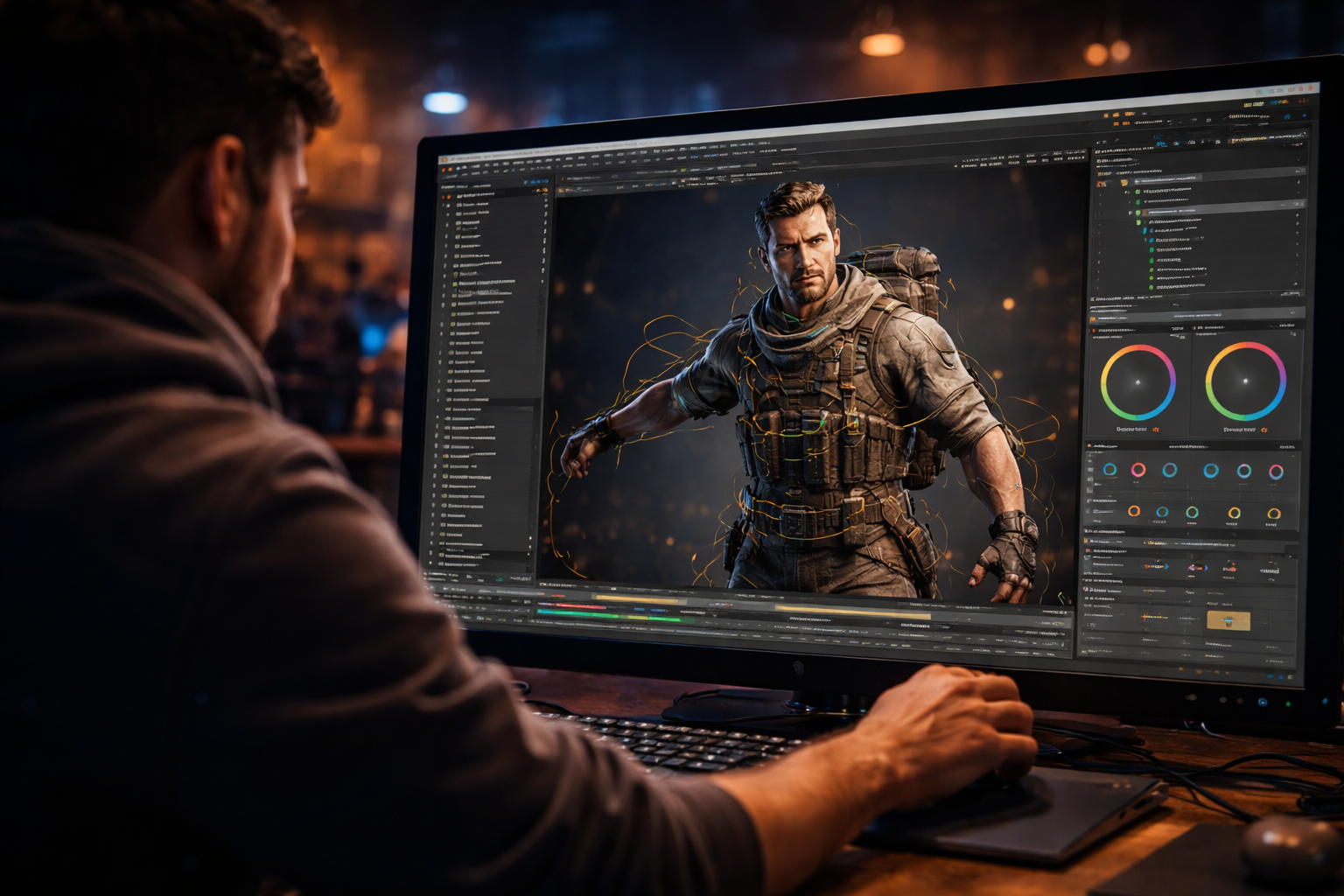Viewport: 1344px width, 896px height.
Task: Click the left color wheel center point
Action: coord(1137,382)
